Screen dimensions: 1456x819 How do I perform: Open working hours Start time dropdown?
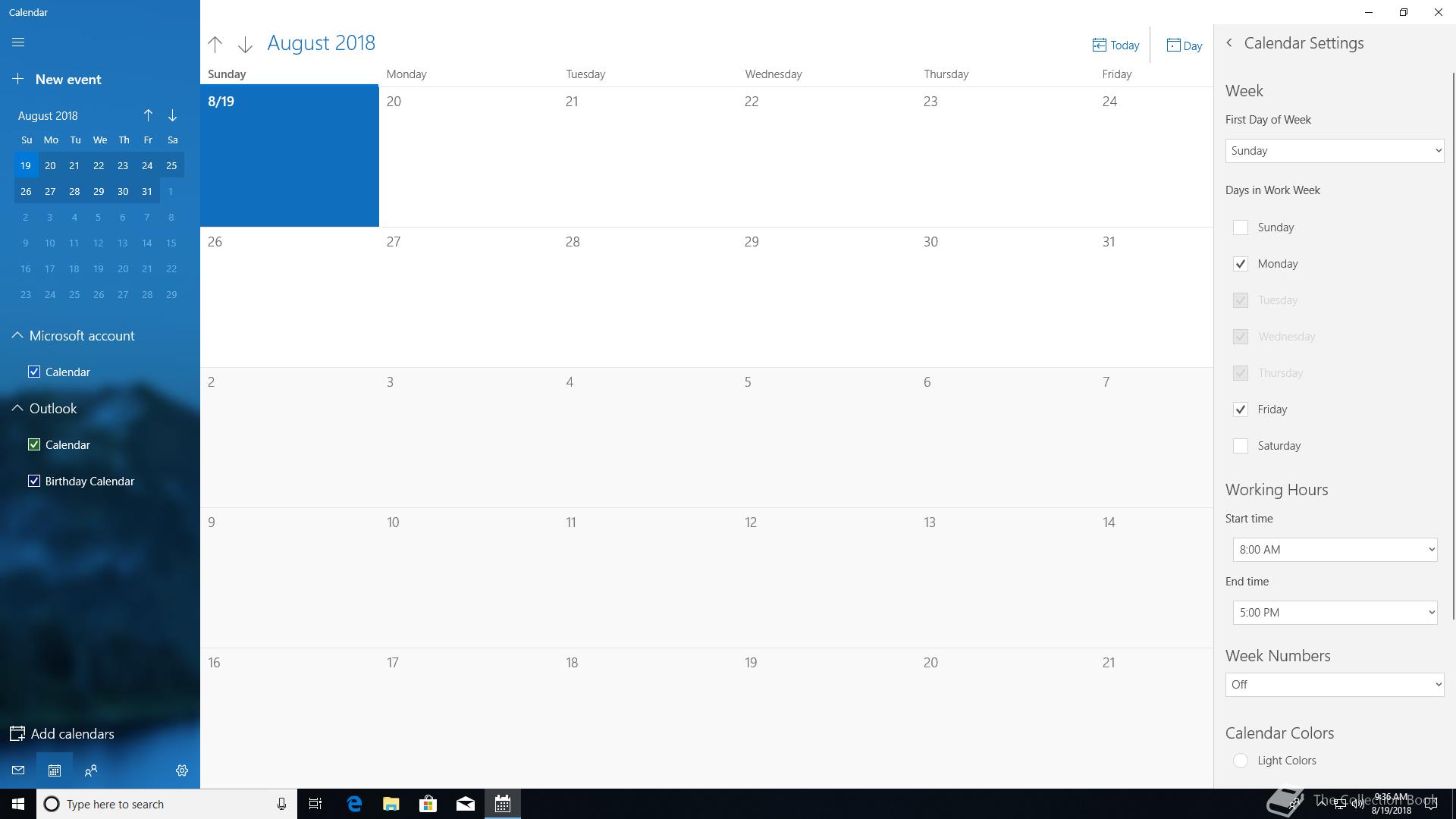(x=1334, y=550)
